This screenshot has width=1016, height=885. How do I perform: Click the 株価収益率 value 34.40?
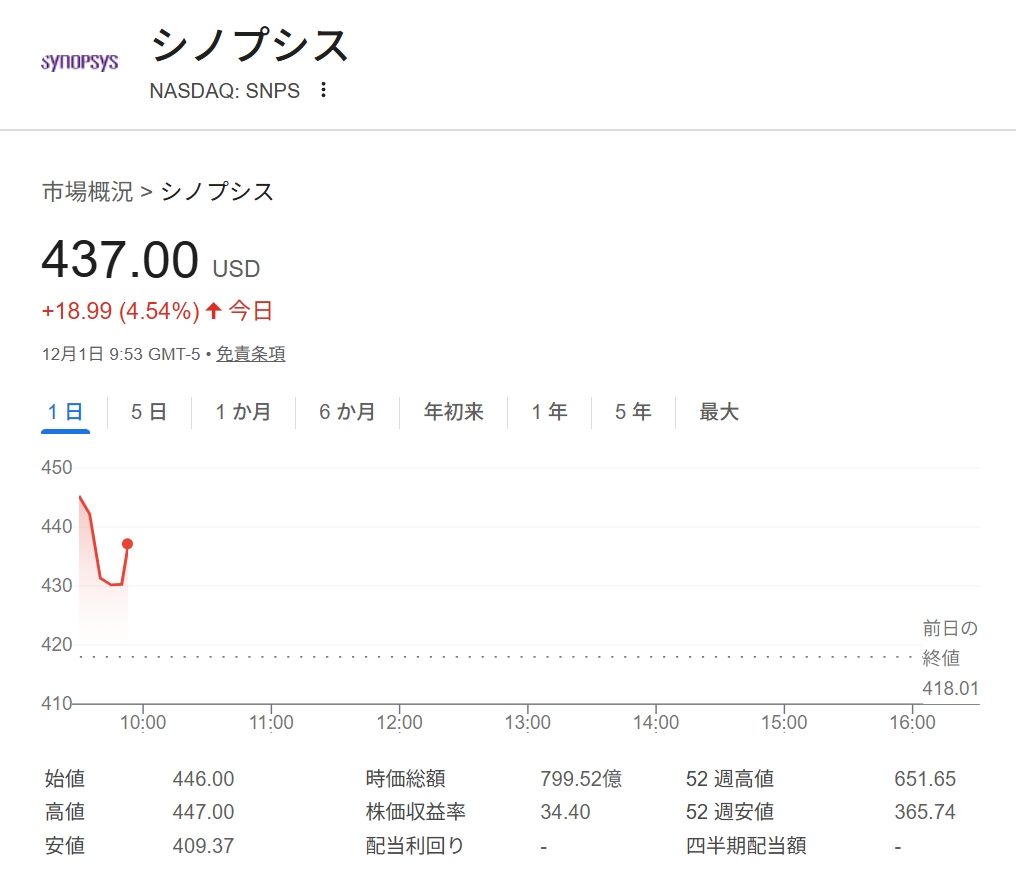click(x=565, y=812)
